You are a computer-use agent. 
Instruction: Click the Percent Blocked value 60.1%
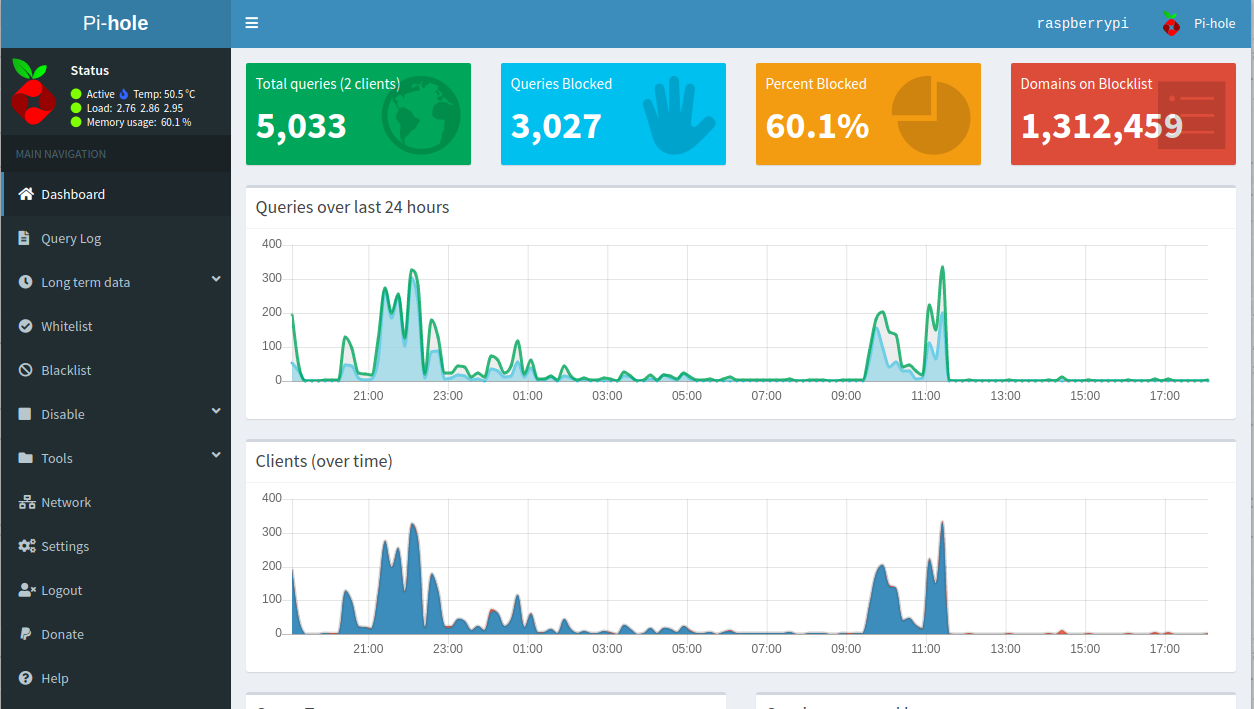pyautogui.click(x=817, y=126)
